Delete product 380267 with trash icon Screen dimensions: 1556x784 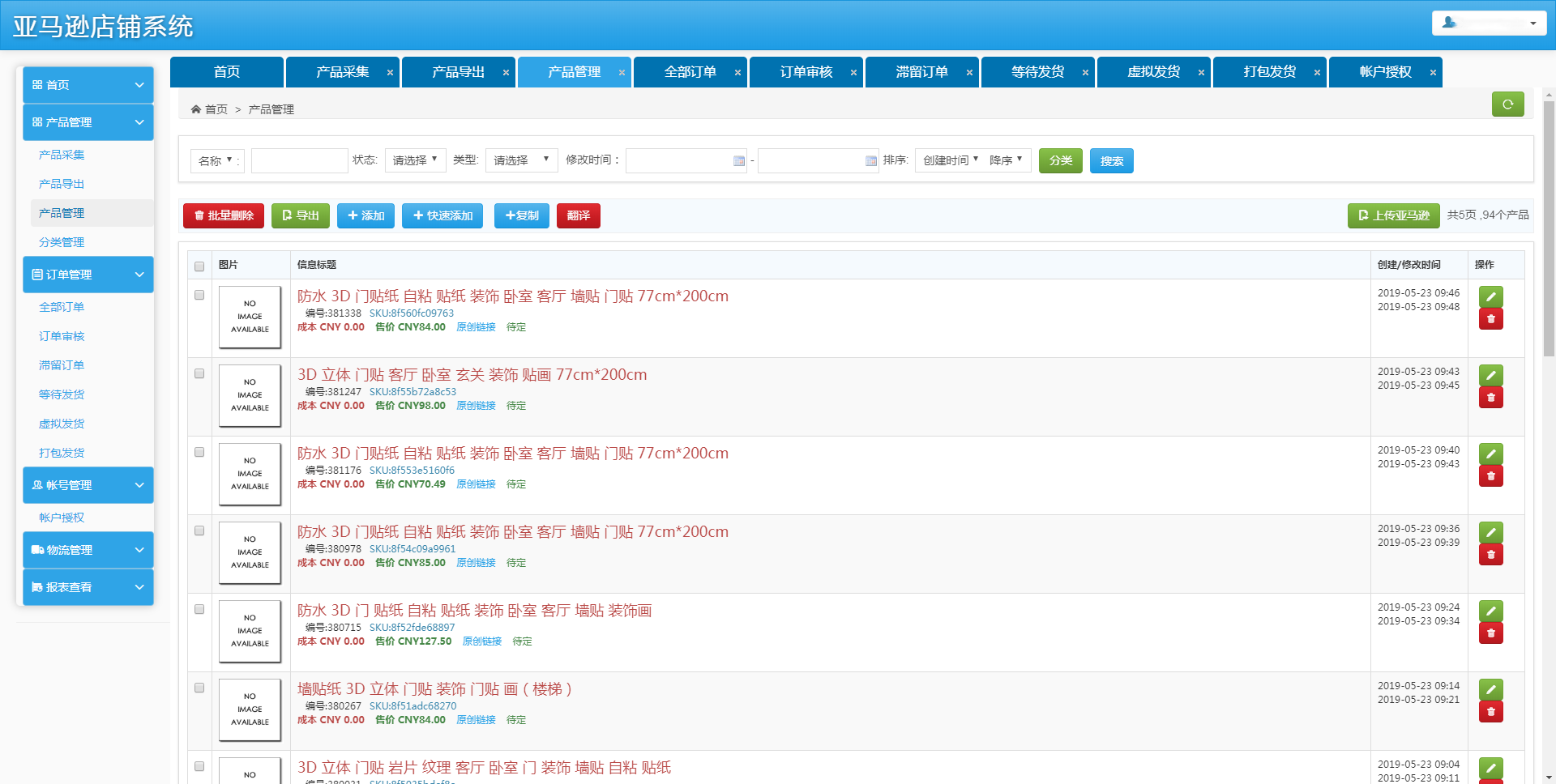tap(1490, 712)
